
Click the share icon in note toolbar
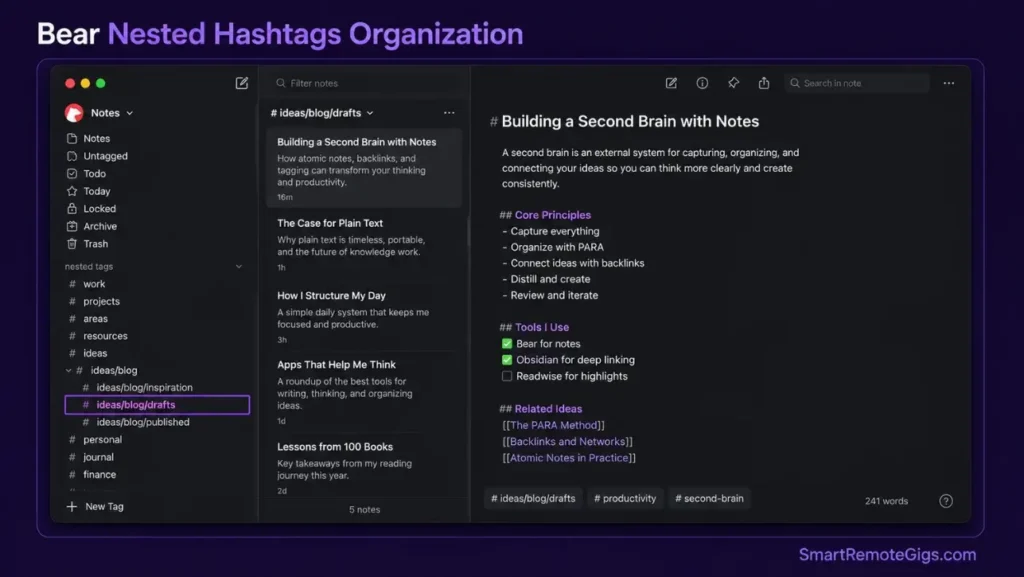[x=763, y=83]
